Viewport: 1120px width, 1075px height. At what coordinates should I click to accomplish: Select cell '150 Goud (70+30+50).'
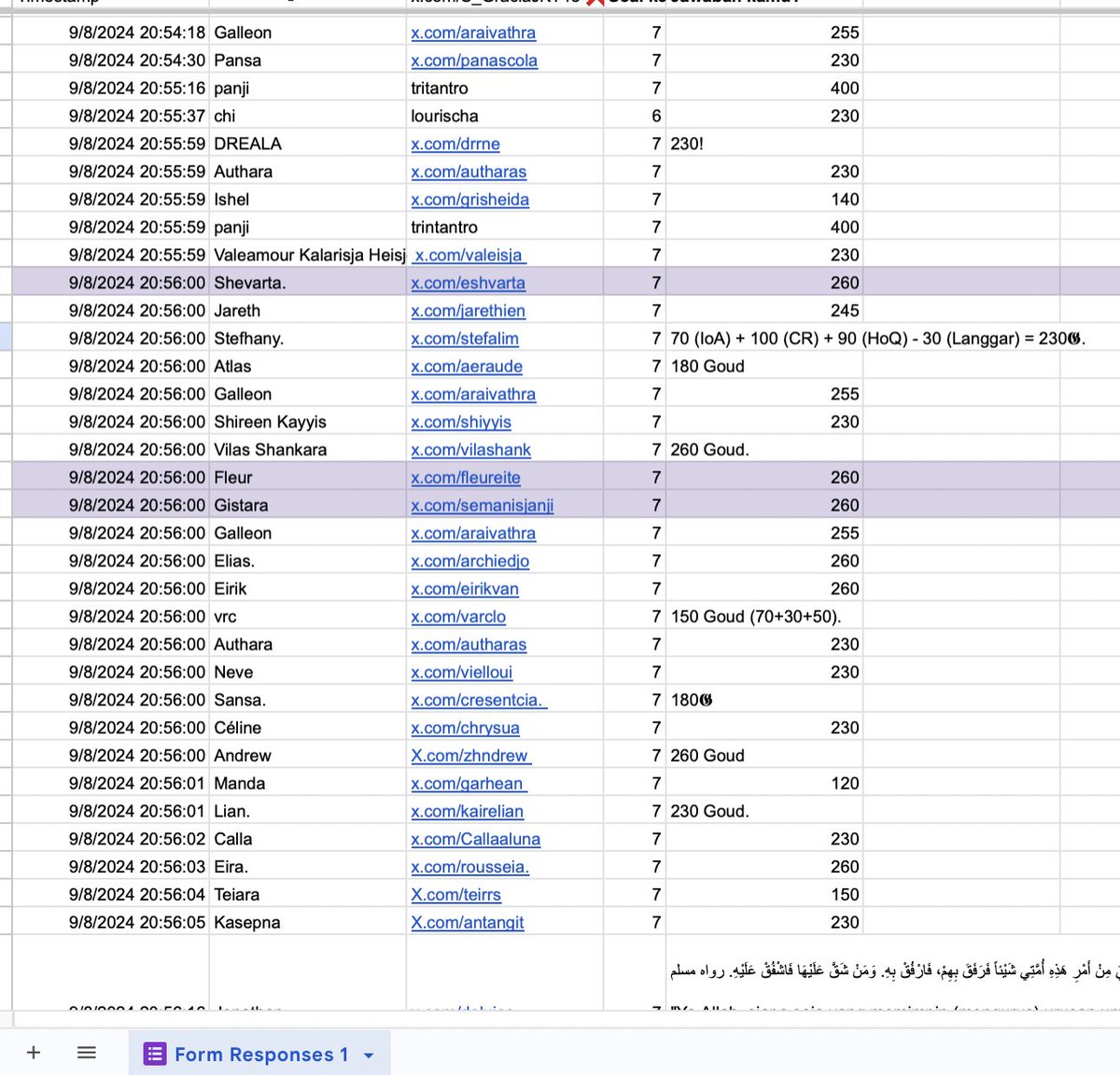coord(764,617)
